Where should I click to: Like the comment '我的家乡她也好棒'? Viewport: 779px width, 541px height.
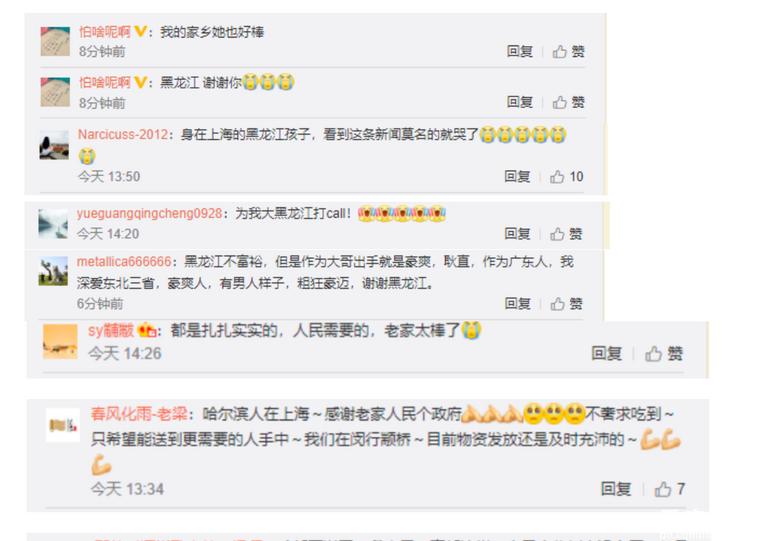click(x=568, y=51)
